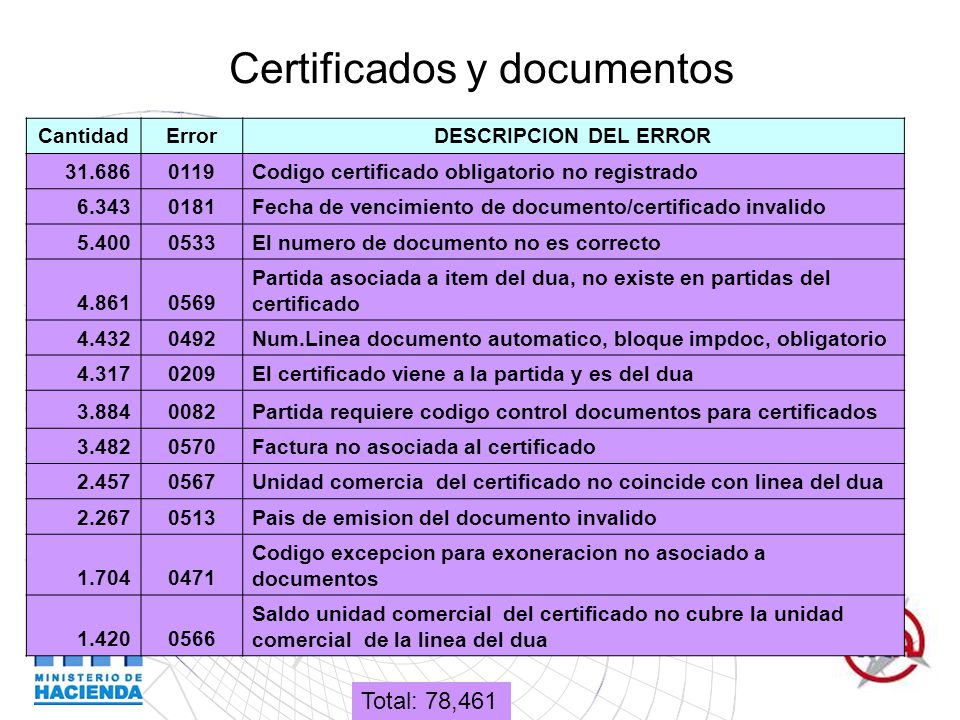Click the Ministerio de Hacienda logo
The width and height of the screenshot is (960, 720).
pyautogui.click(x=88, y=681)
